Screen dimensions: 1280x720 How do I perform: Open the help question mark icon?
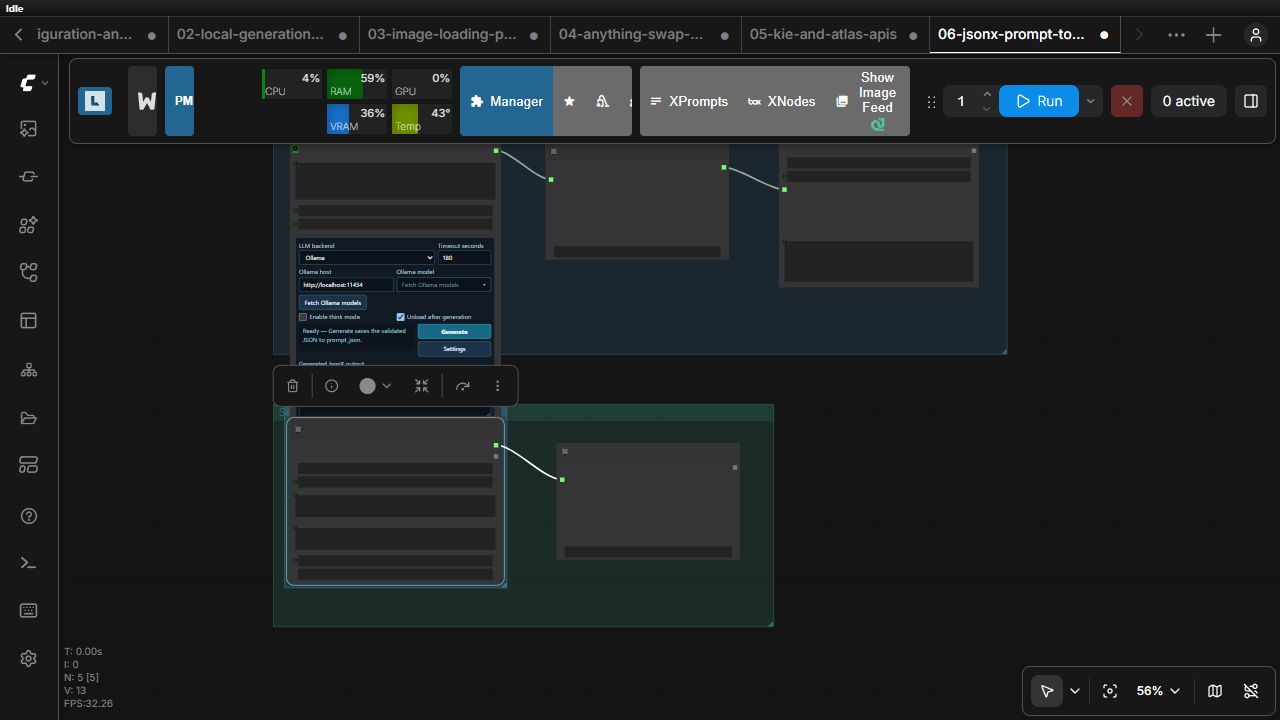pos(28,516)
